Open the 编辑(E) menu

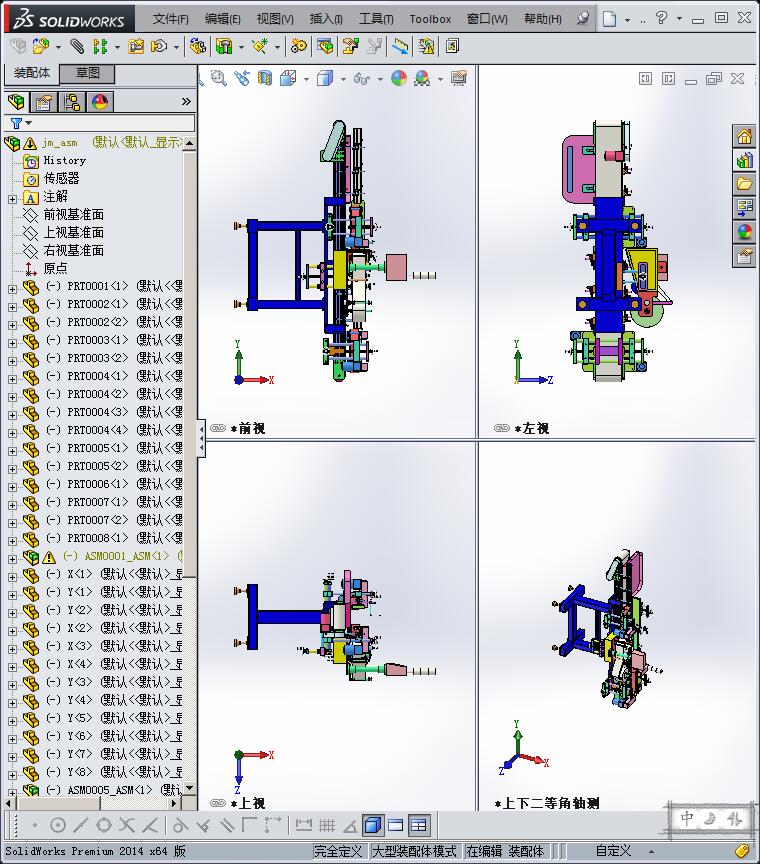(x=222, y=19)
